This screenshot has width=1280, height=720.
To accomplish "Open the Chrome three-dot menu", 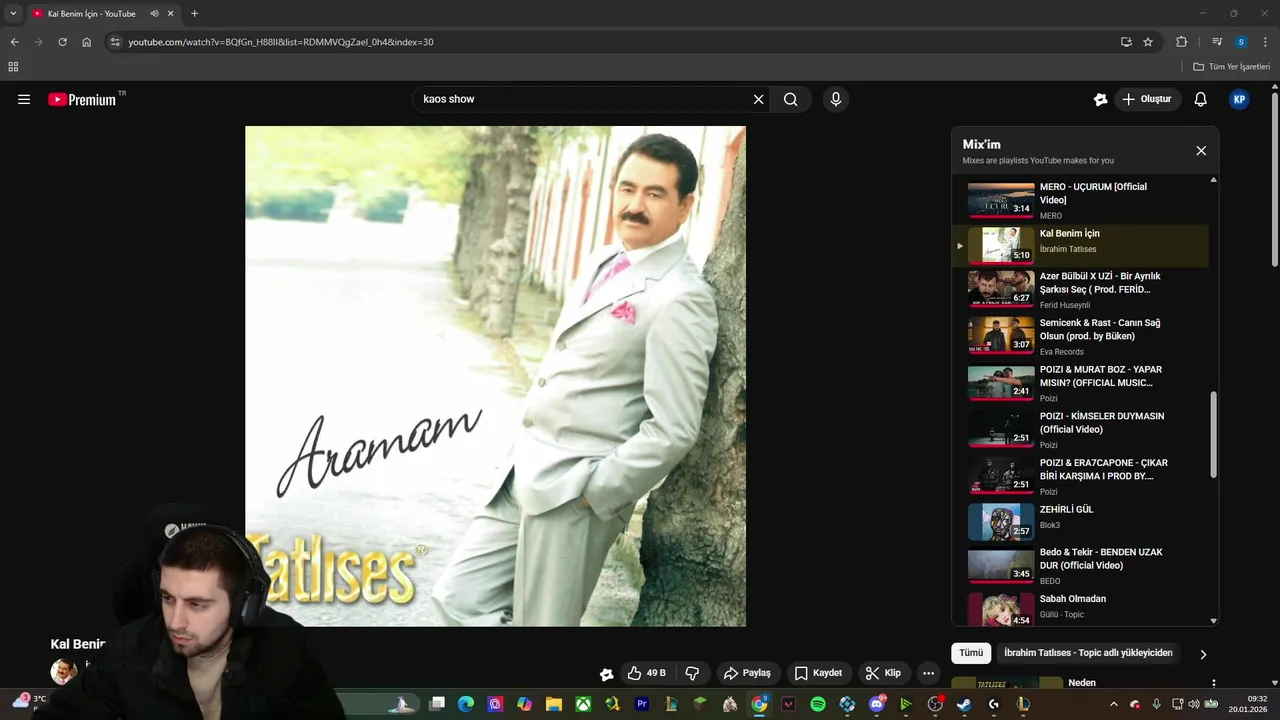I will [x=1266, y=42].
